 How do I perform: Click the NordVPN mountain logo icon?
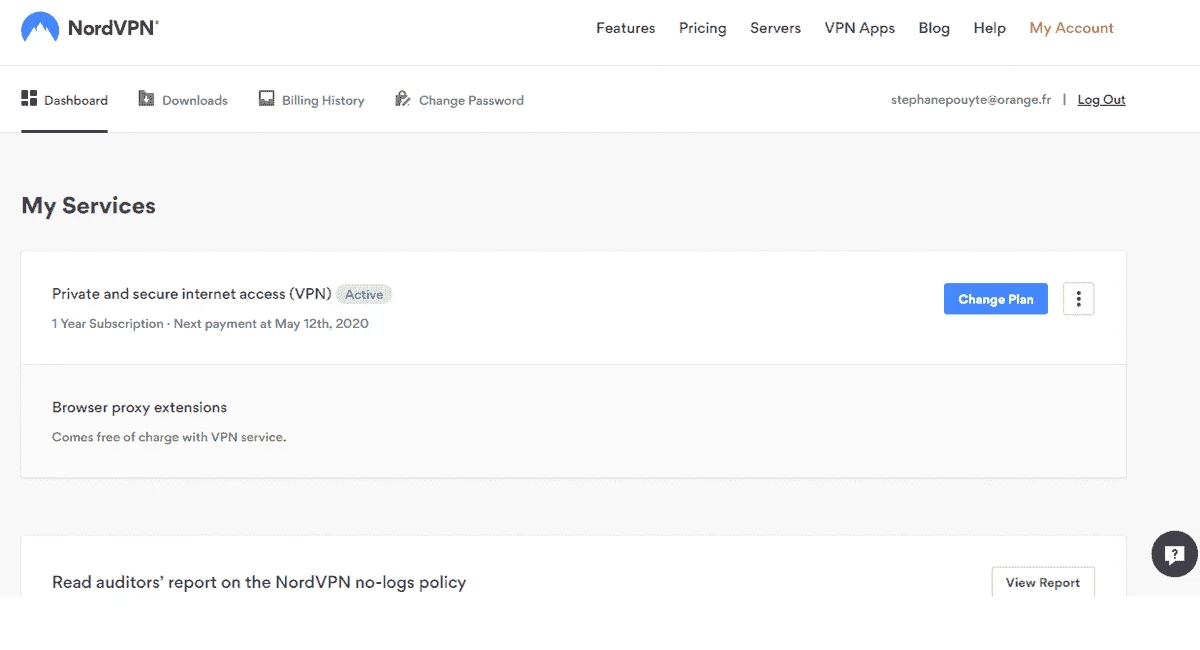click(39, 27)
